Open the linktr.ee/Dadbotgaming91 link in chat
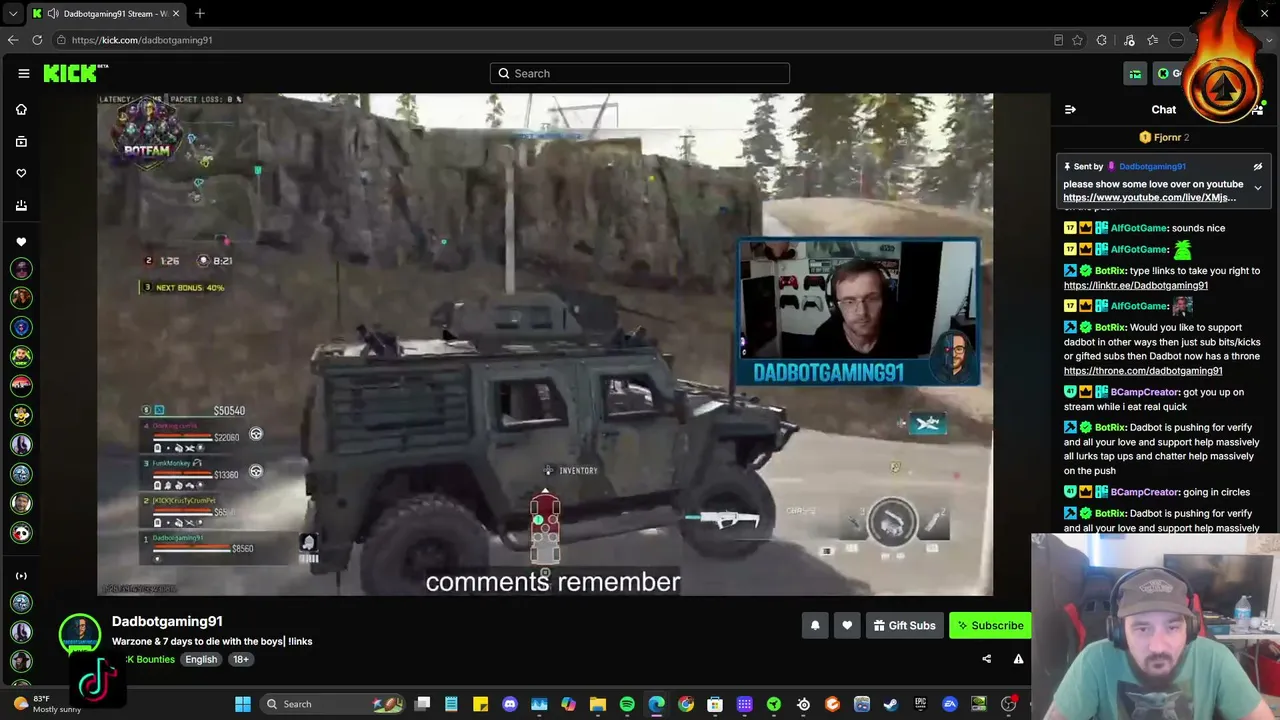Viewport: 1280px width, 720px height. [1136, 285]
